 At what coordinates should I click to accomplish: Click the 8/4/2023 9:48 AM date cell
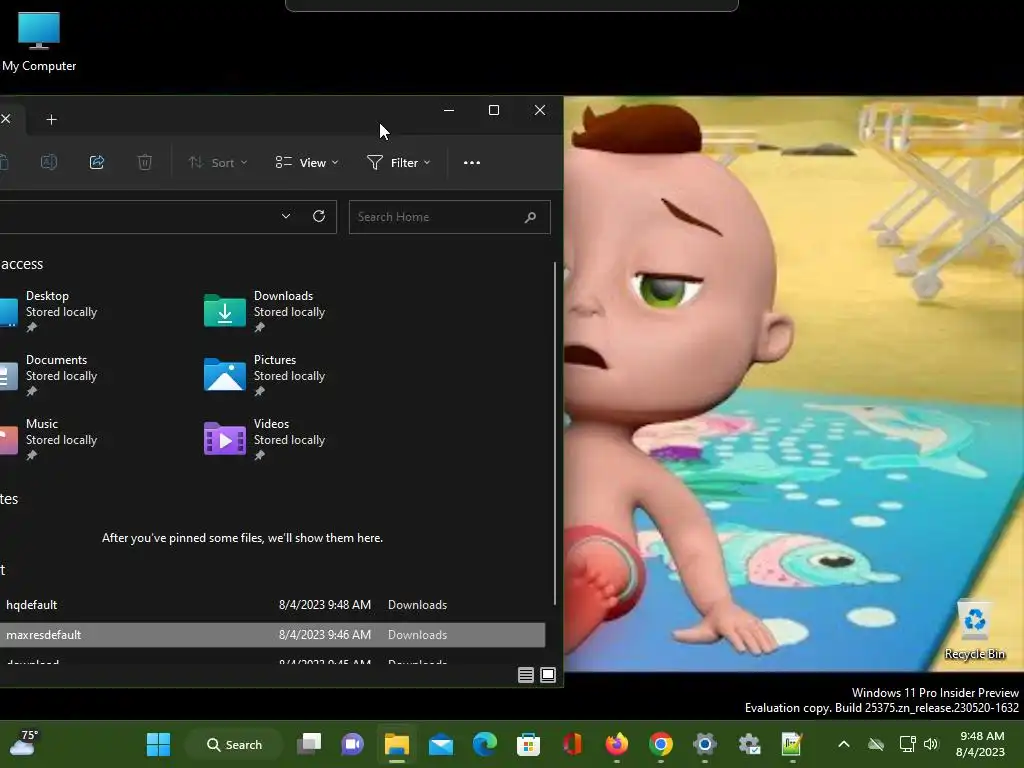325,605
